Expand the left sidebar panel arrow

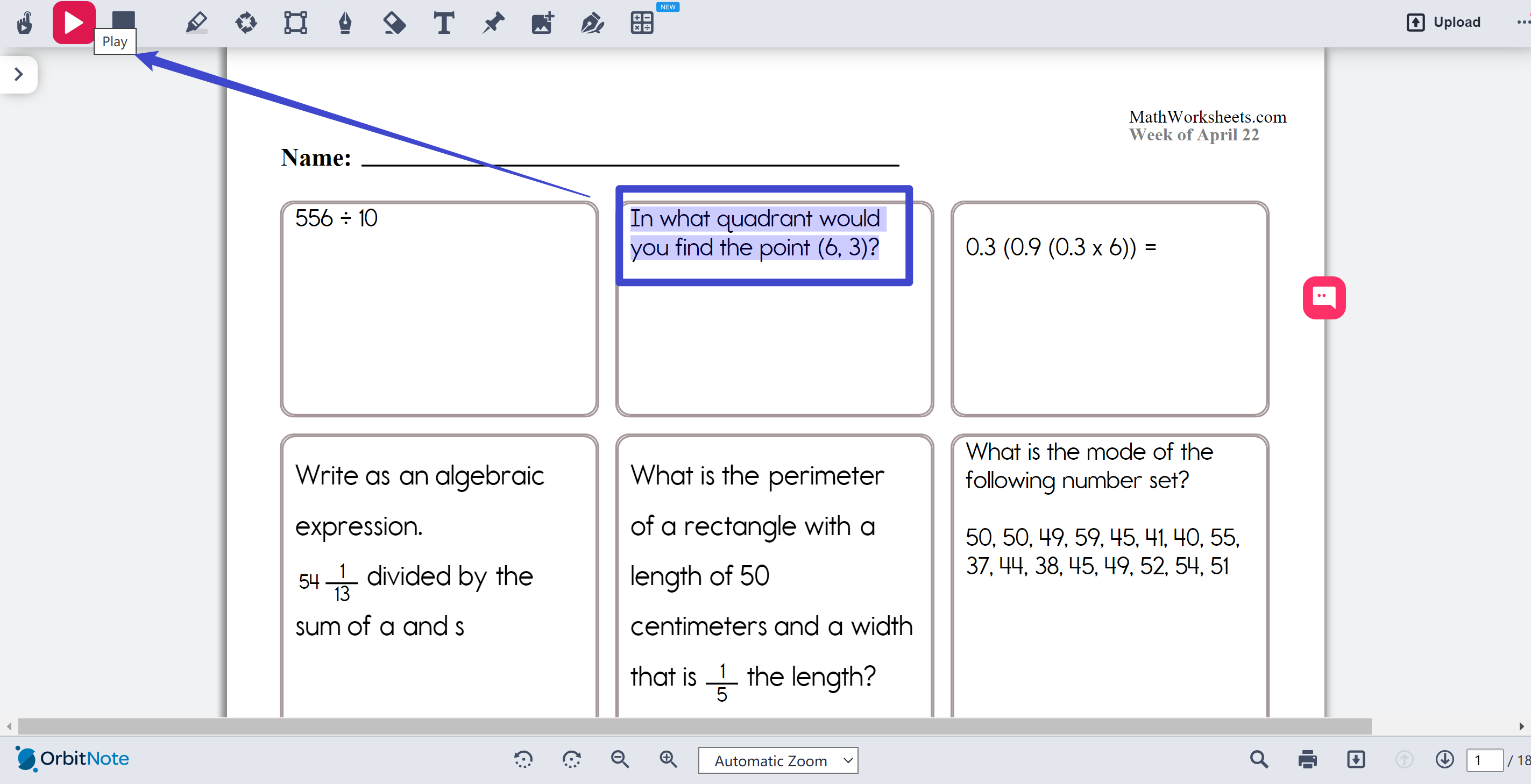[18, 74]
